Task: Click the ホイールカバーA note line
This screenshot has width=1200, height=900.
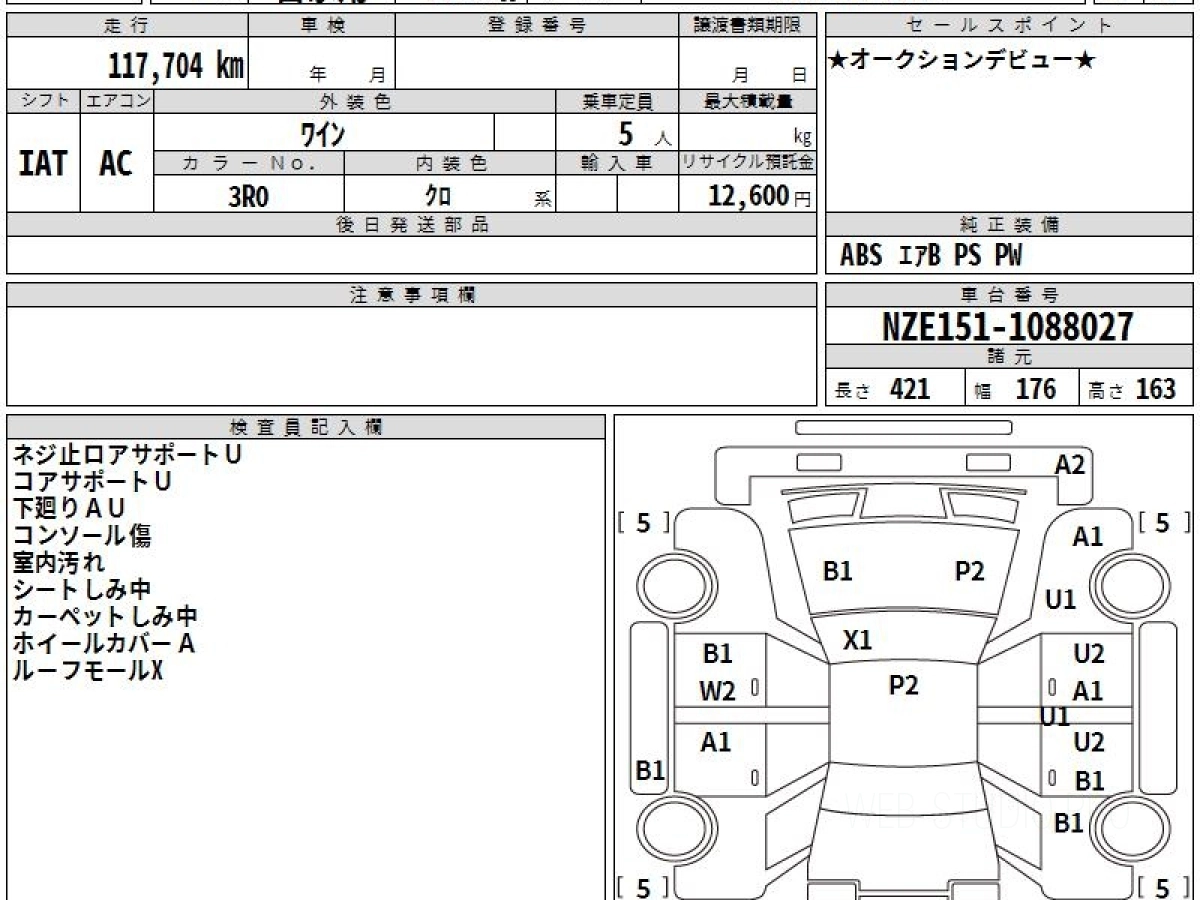Action: (x=103, y=644)
